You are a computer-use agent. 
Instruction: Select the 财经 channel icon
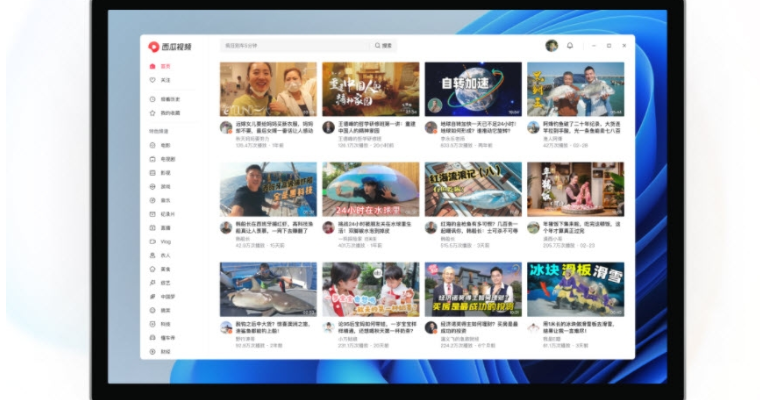(152, 352)
